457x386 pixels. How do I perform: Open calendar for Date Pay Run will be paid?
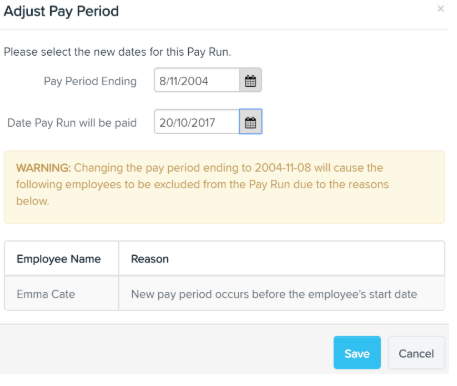point(251,122)
